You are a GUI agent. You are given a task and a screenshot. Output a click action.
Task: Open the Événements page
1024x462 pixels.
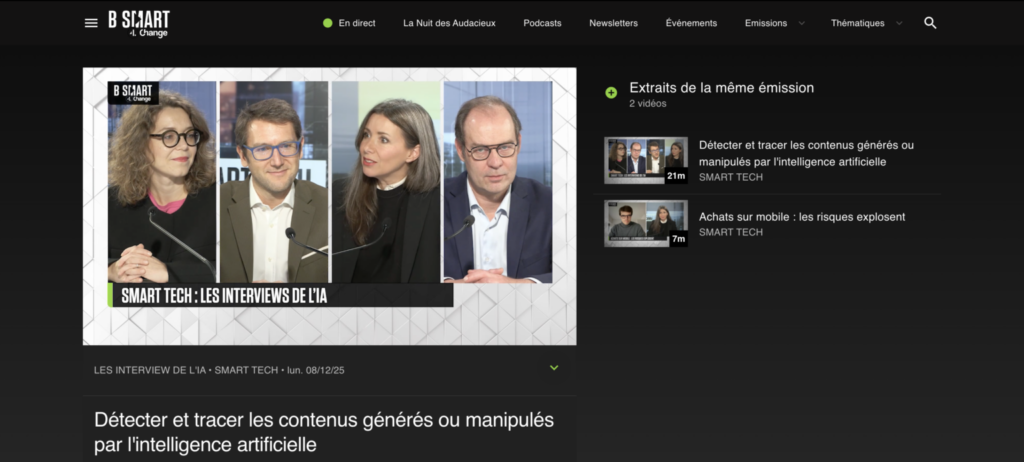pos(691,23)
